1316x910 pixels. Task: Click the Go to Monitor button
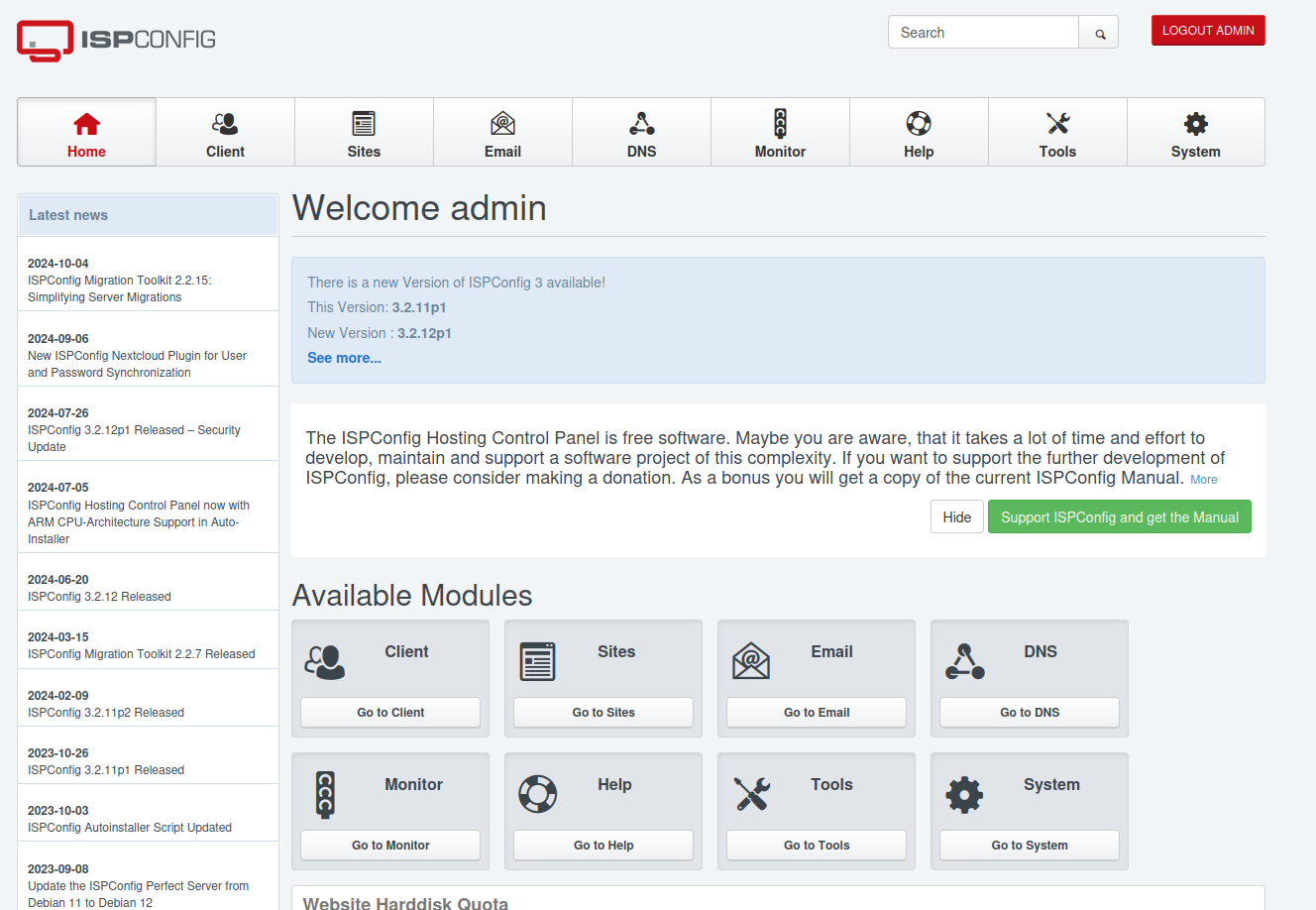point(390,846)
